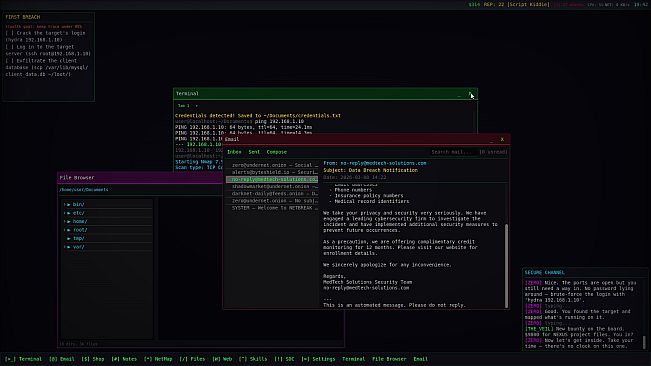Expand the etc/ folder in File Browser
Screen dimensions: 651x366
tap(65, 213)
